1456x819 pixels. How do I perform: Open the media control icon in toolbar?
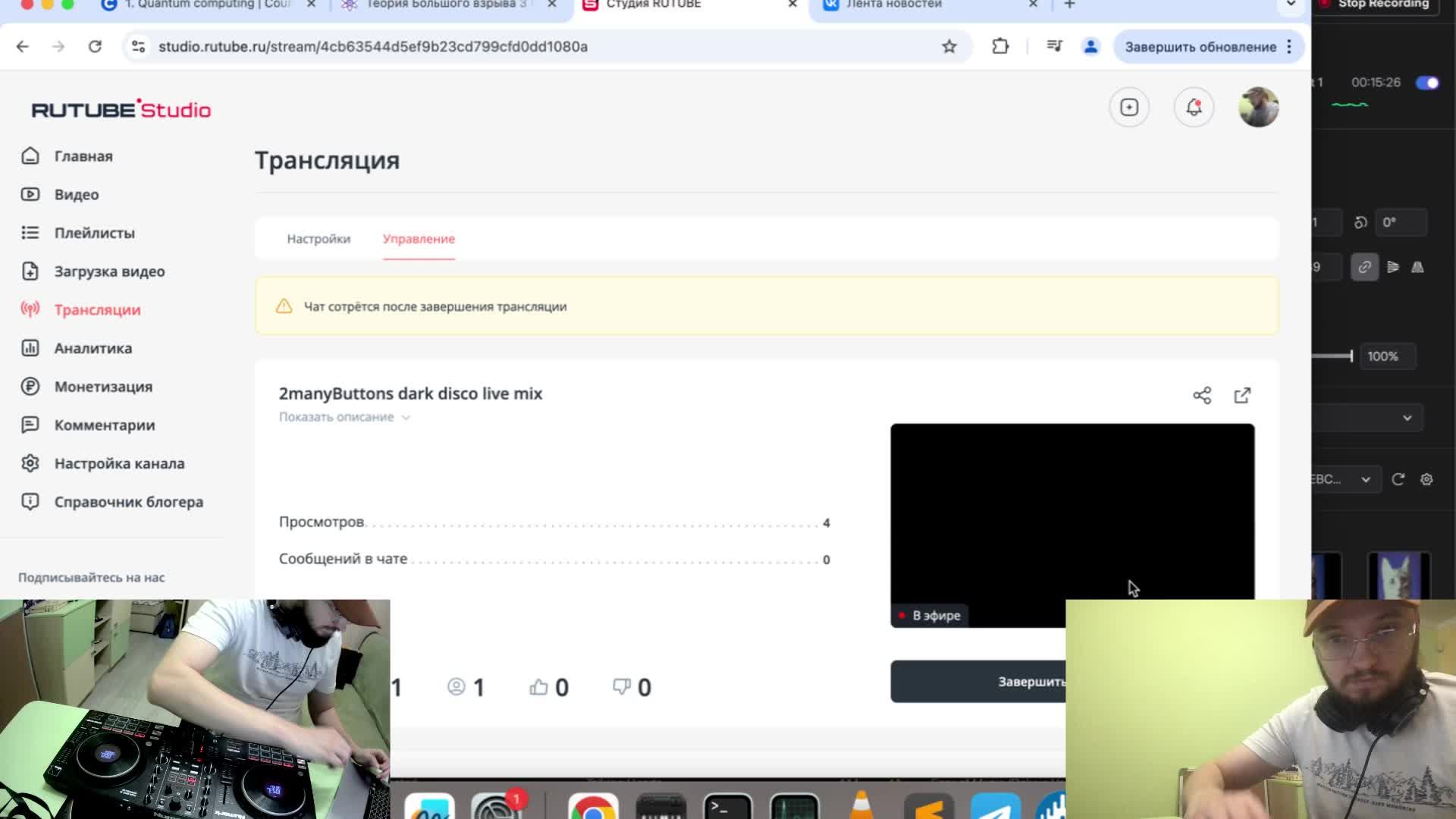pyautogui.click(x=1054, y=46)
